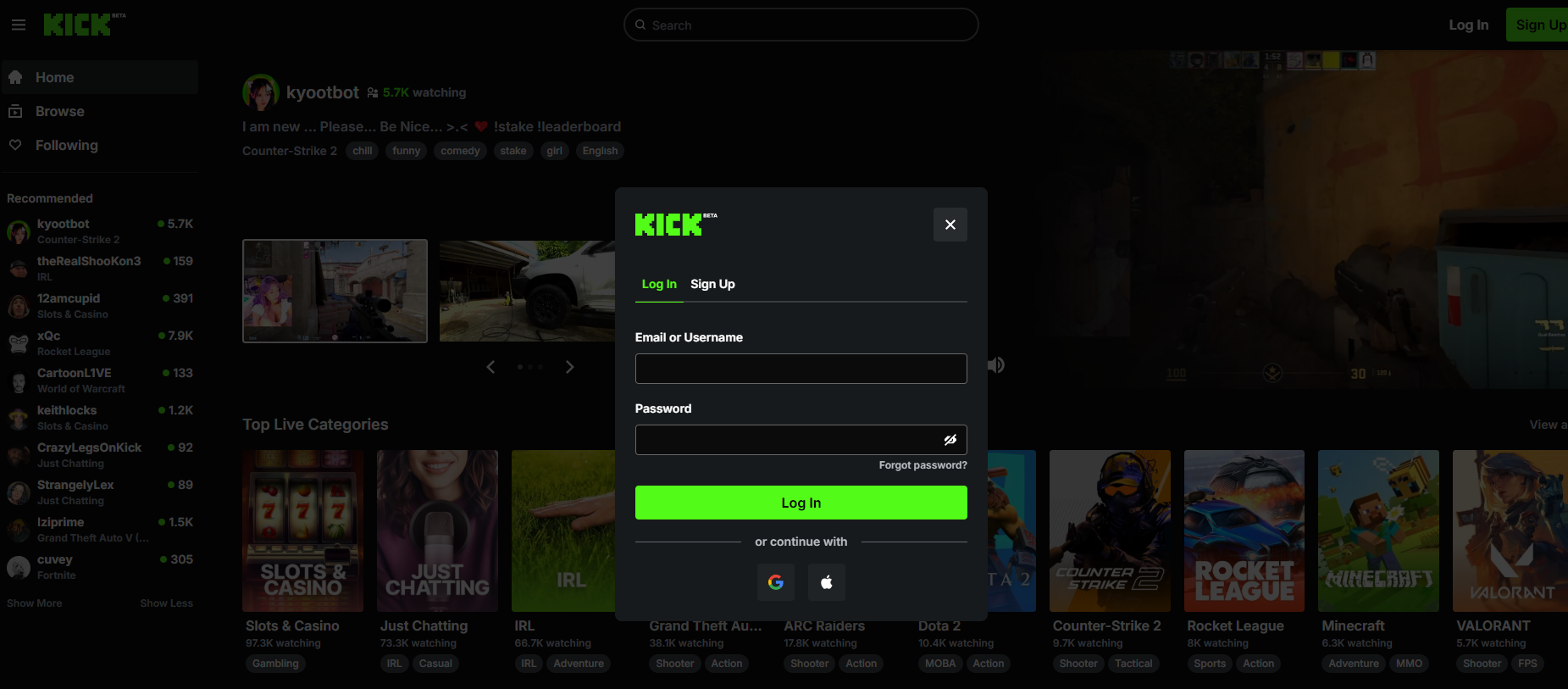Go to next featured stream arrow
Image resolution: width=1568 pixels, height=689 pixels.
coord(569,367)
